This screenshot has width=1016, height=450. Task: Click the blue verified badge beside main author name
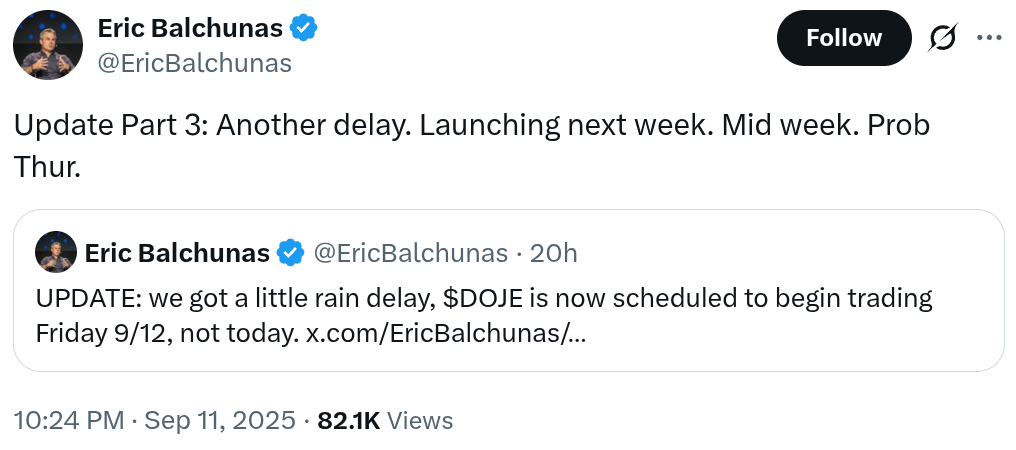(x=303, y=29)
